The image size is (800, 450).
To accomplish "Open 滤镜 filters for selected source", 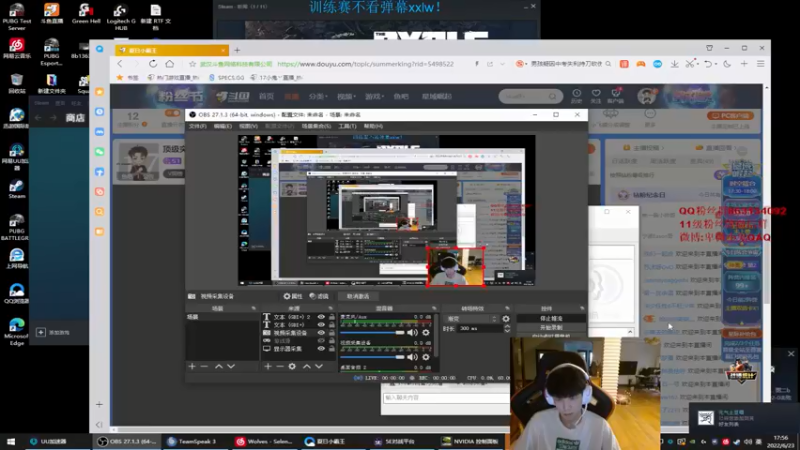I will [x=319, y=296].
